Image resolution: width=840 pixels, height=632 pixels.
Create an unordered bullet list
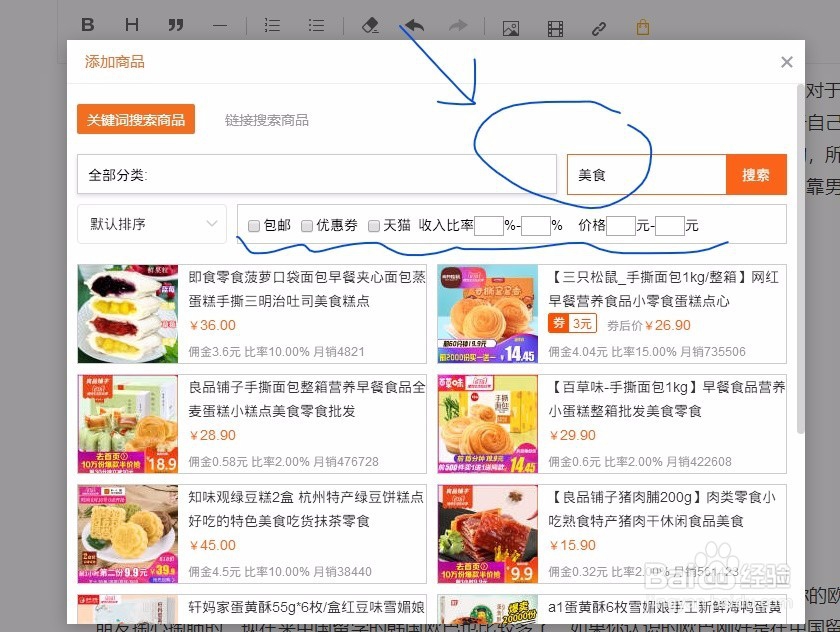(316, 25)
